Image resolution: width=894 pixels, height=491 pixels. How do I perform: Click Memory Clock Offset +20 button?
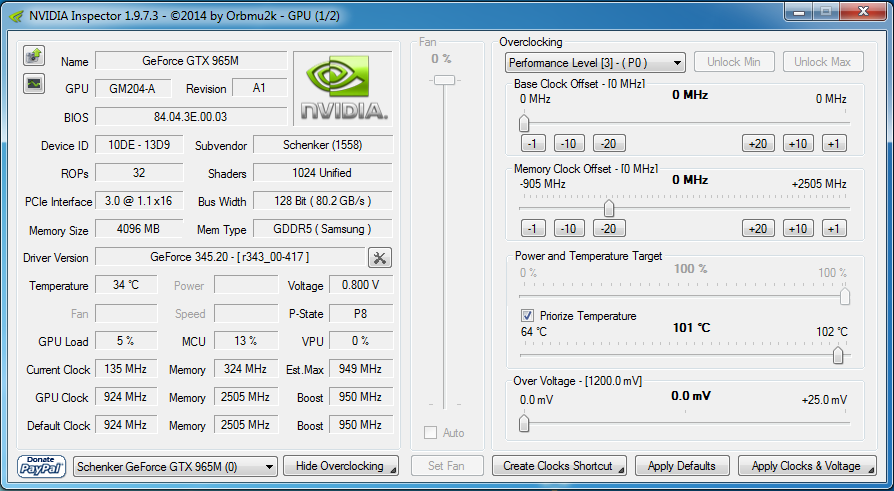point(758,228)
